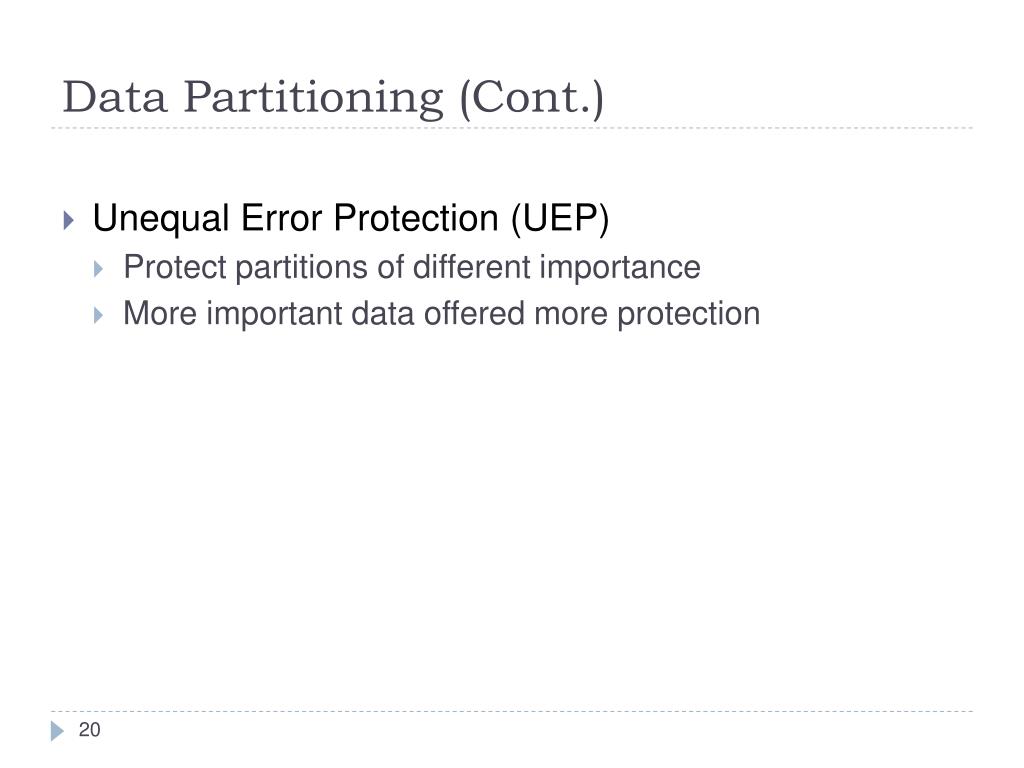Click the Unequal Error Protection (UEP) heading text
This screenshot has height=768, width=1024.
[x=351, y=219]
